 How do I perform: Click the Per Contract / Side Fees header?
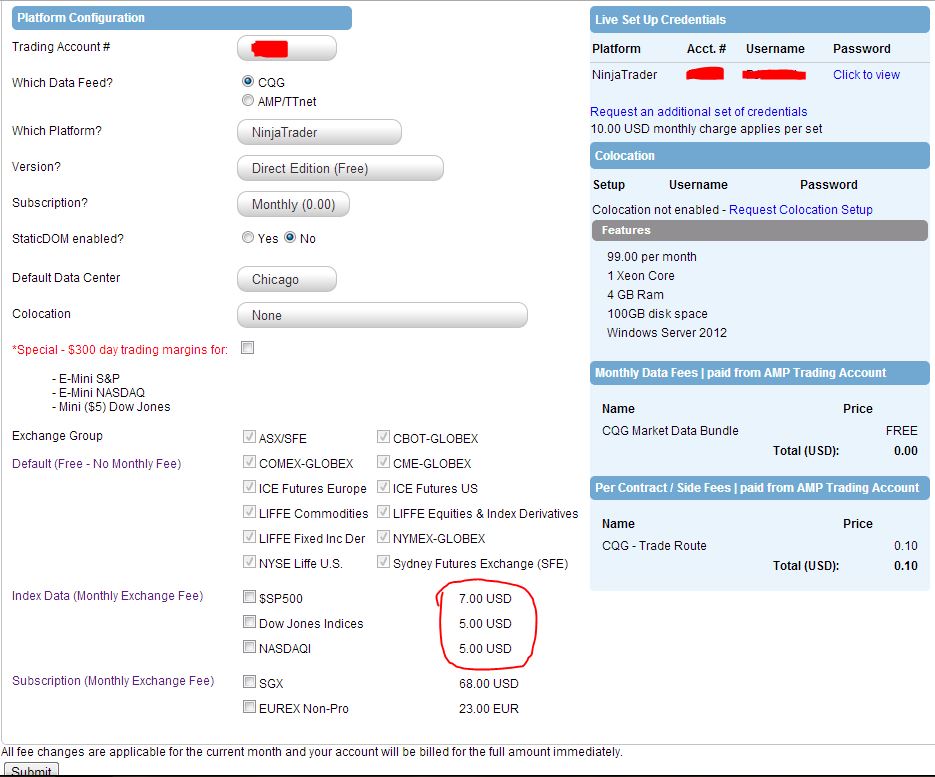tap(759, 488)
